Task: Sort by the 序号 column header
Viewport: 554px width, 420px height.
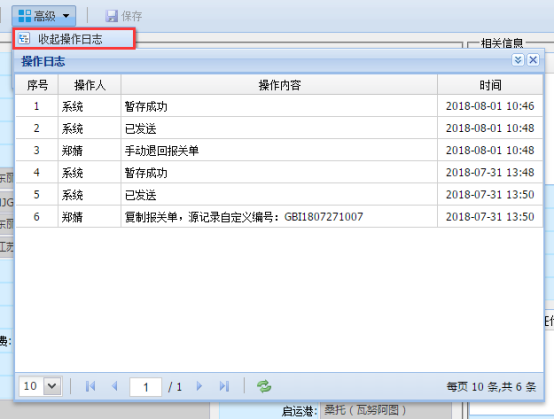Action: point(37,85)
